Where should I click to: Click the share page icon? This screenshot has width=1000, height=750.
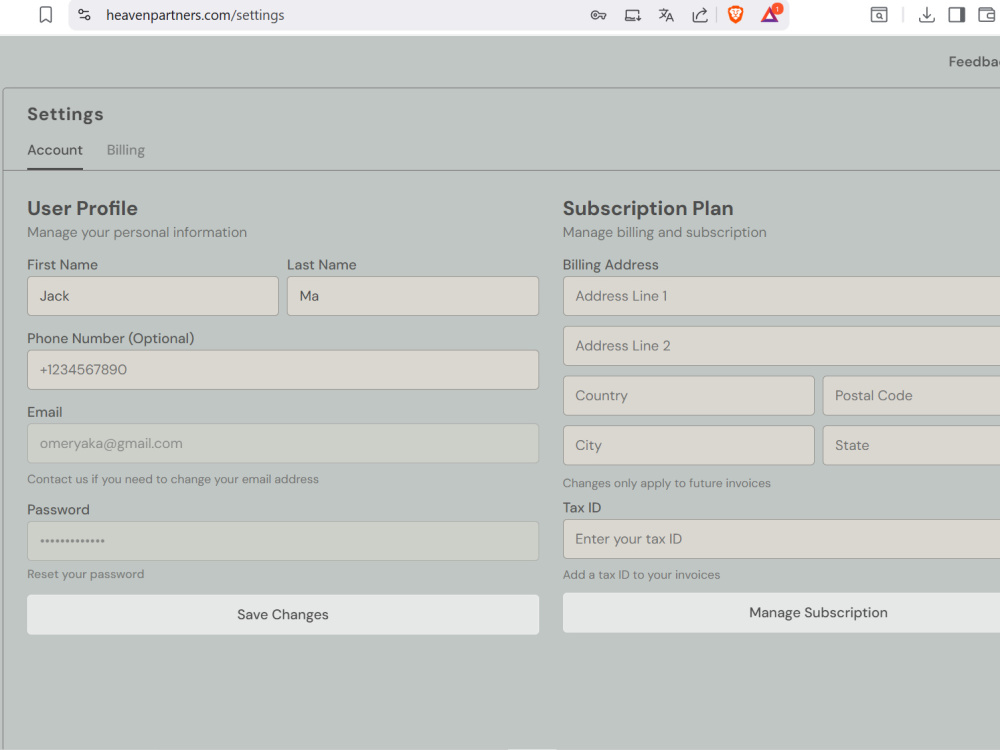[700, 15]
